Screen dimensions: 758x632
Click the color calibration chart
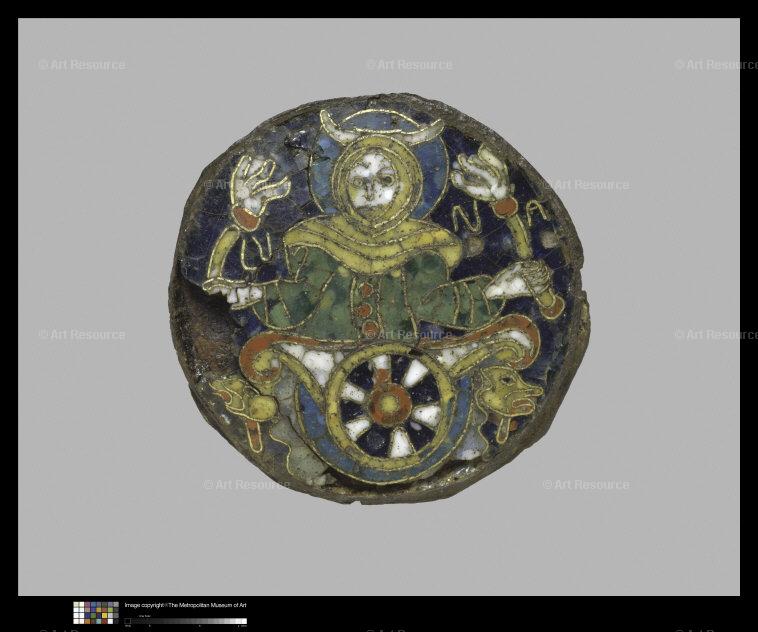point(96,613)
